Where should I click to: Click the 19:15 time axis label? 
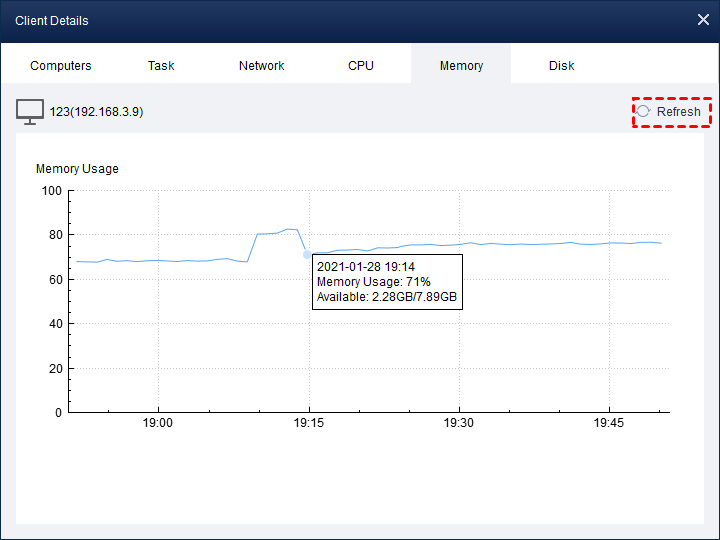309,424
